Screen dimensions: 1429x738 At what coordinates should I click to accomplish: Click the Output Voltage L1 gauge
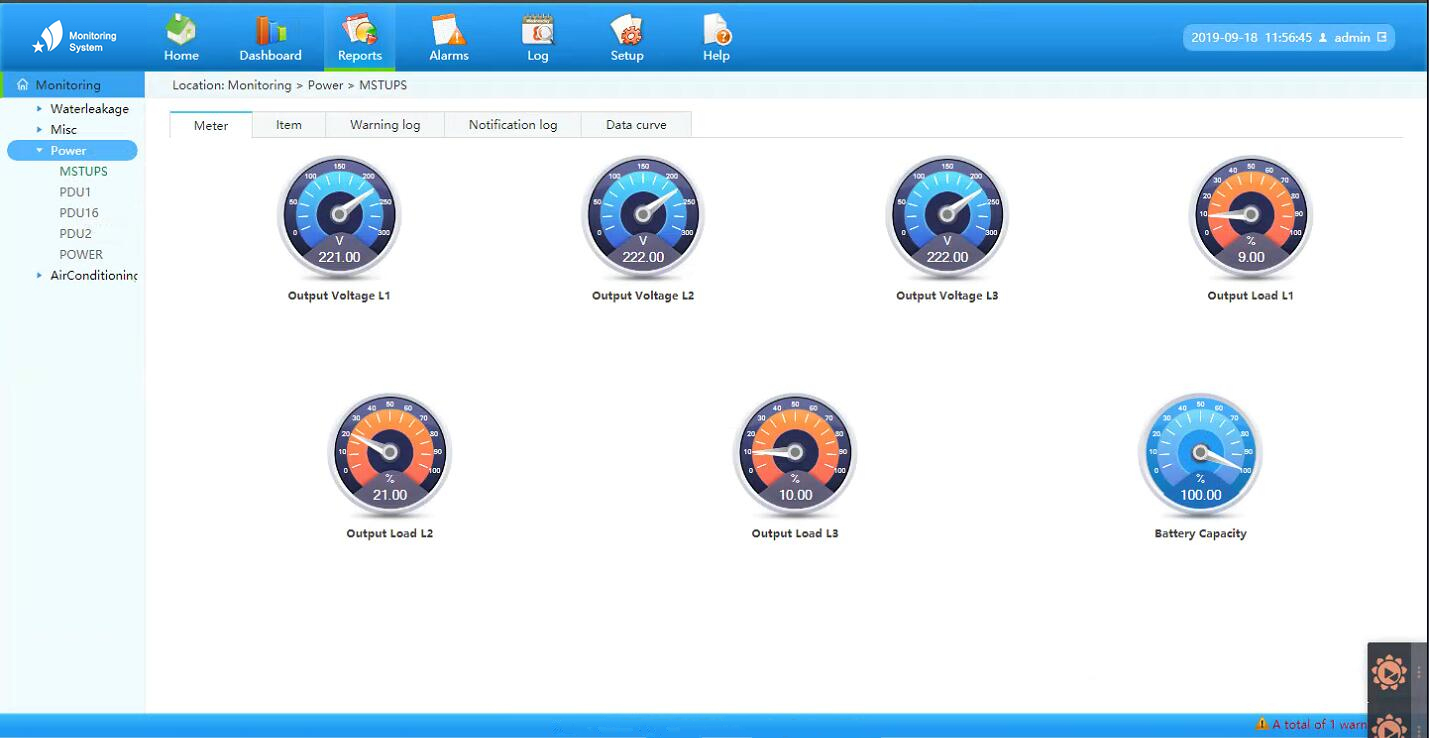(x=339, y=217)
